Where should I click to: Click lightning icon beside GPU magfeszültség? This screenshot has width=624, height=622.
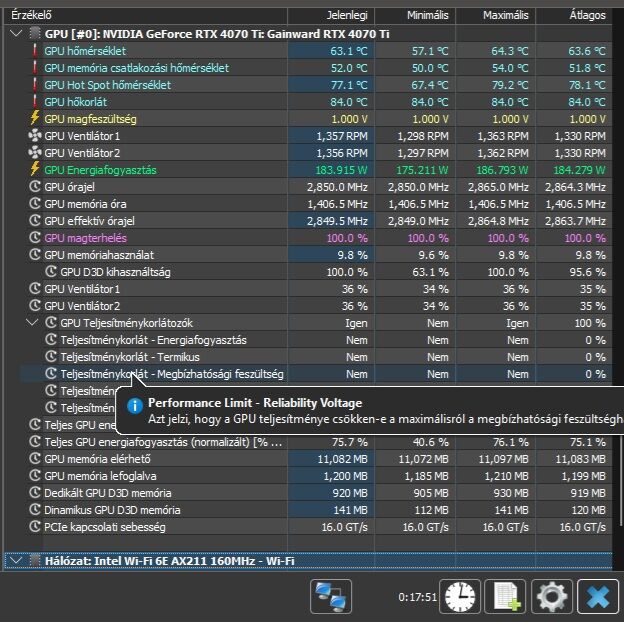coord(35,119)
